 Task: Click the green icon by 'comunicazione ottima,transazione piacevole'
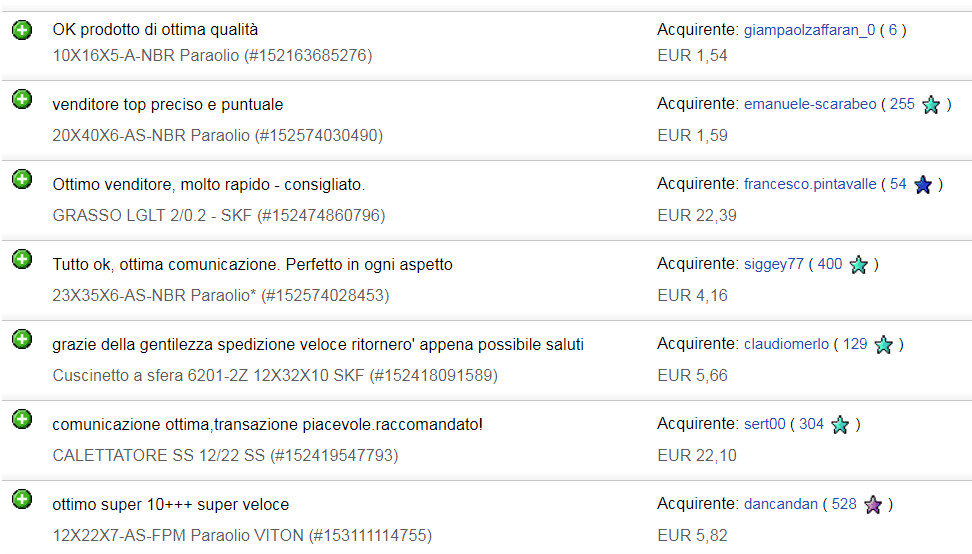tap(22, 419)
